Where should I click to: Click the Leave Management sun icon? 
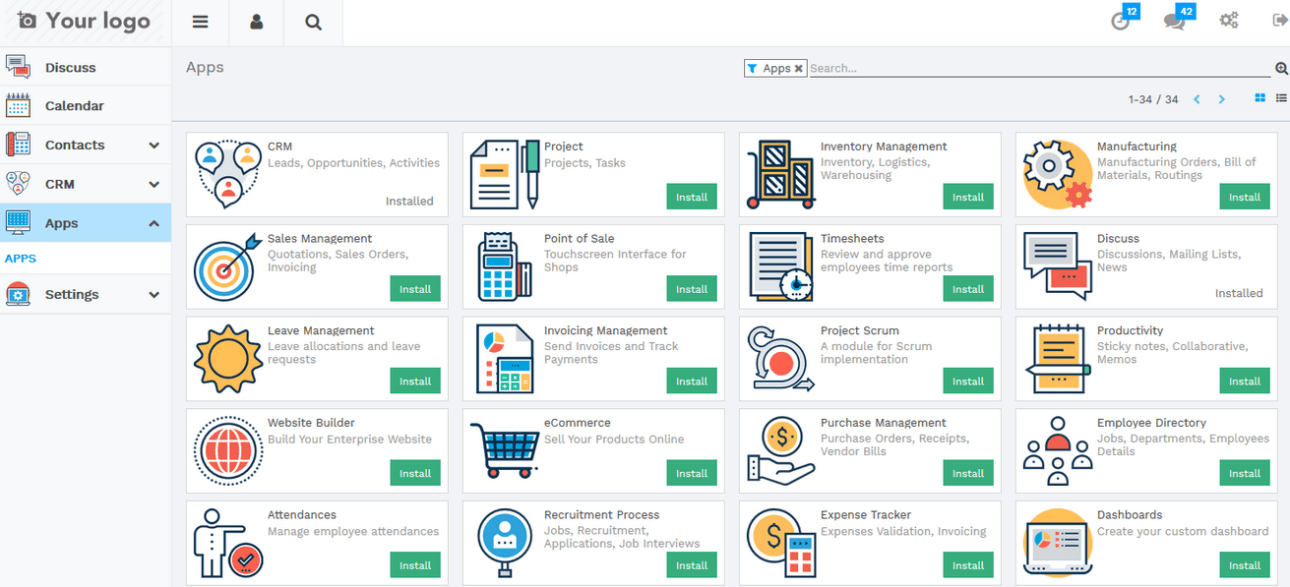(x=228, y=358)
